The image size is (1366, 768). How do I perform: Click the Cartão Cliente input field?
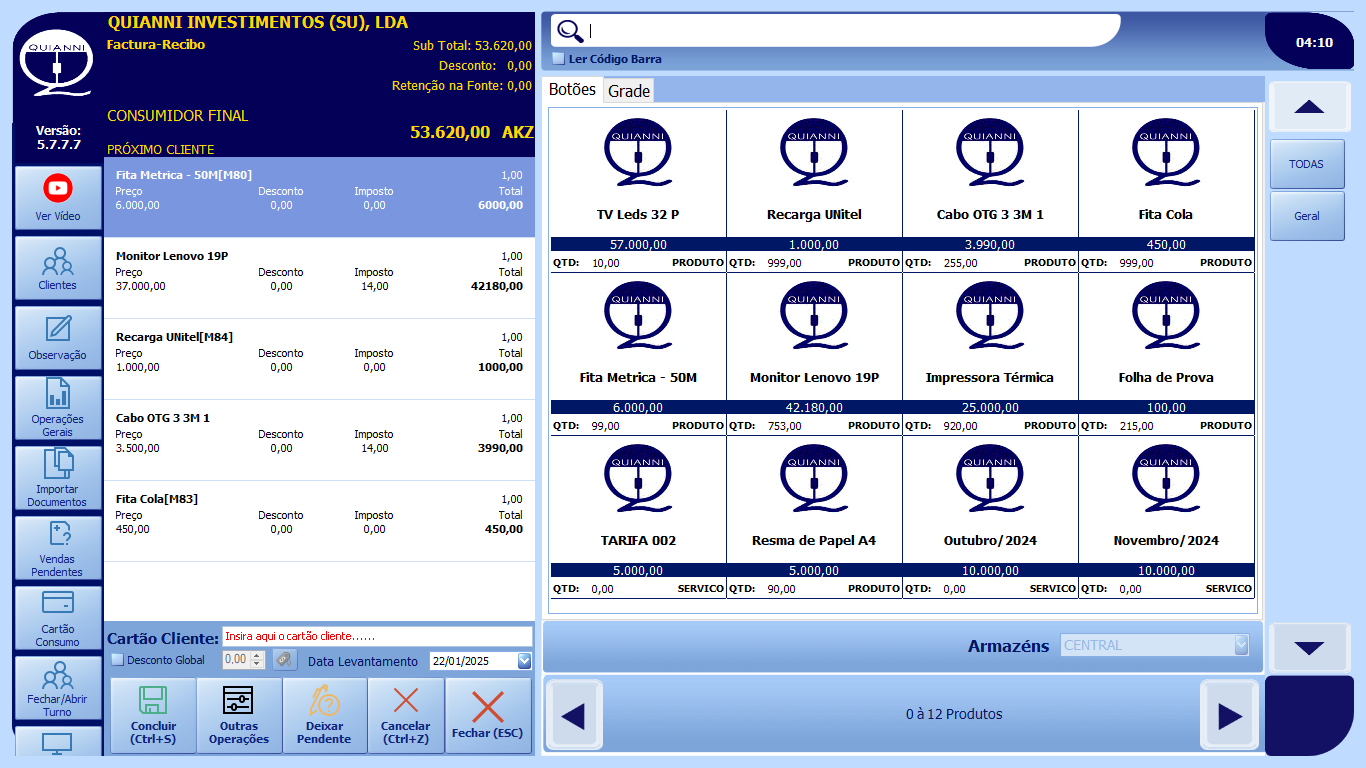377,636
